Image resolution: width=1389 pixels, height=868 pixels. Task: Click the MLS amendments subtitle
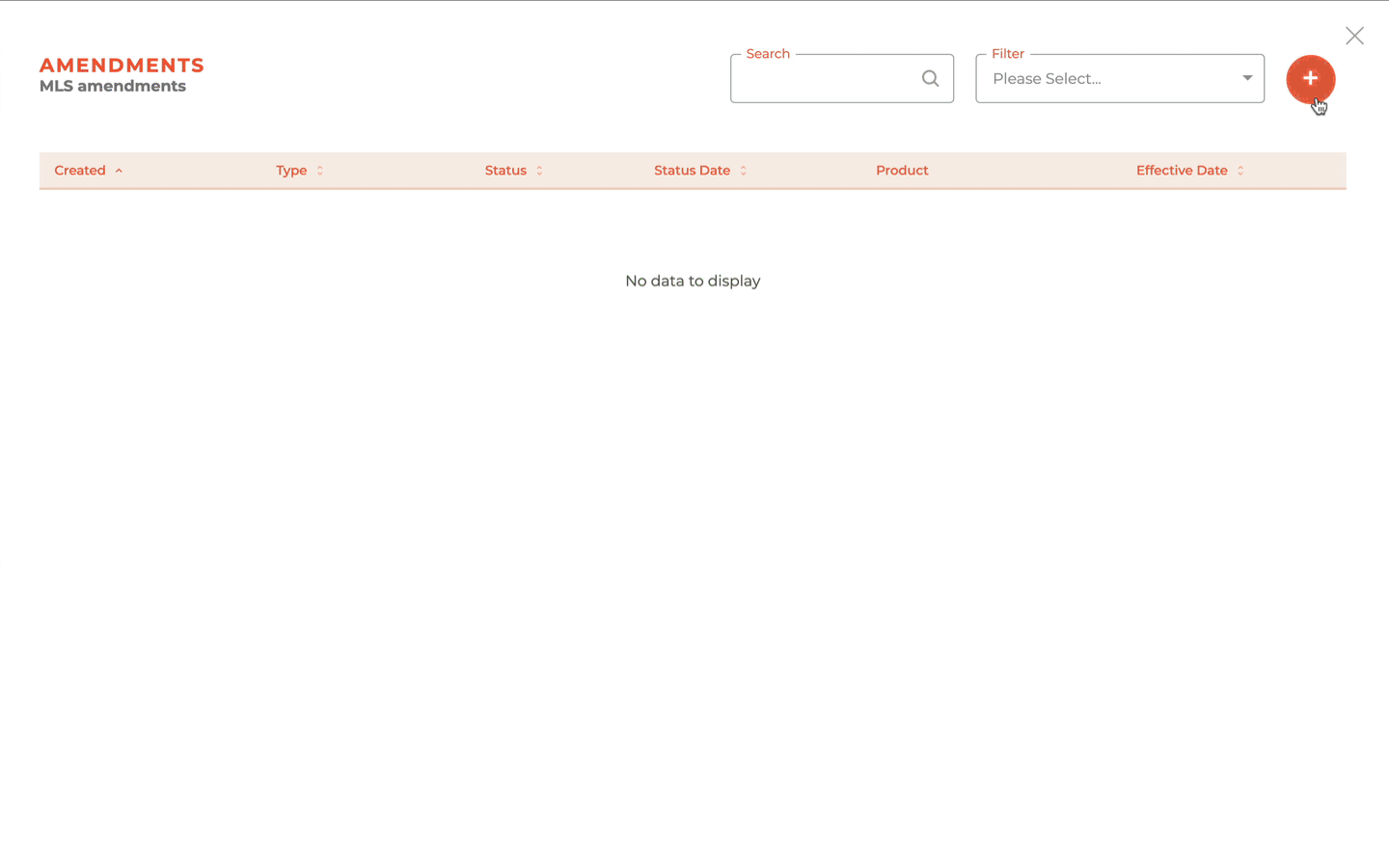[113, 87]
